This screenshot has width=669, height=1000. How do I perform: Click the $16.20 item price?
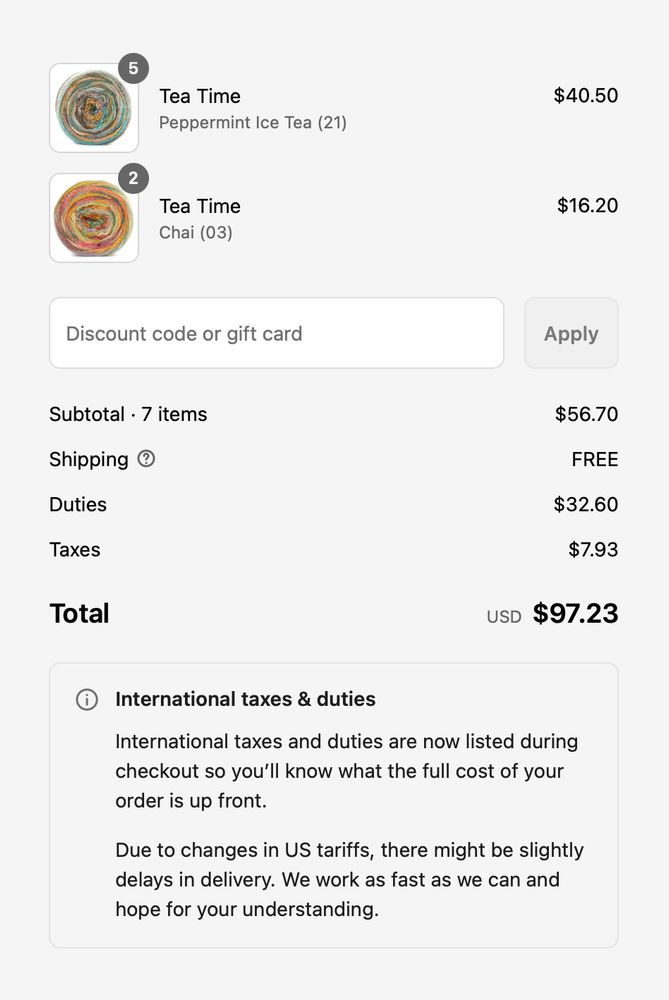[x=587, y=206]
